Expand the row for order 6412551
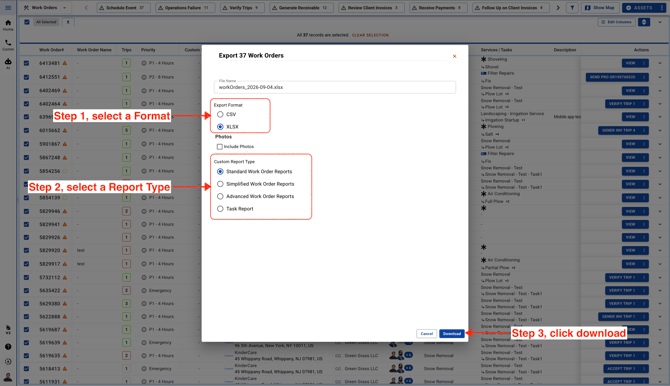 click(660, 77)
